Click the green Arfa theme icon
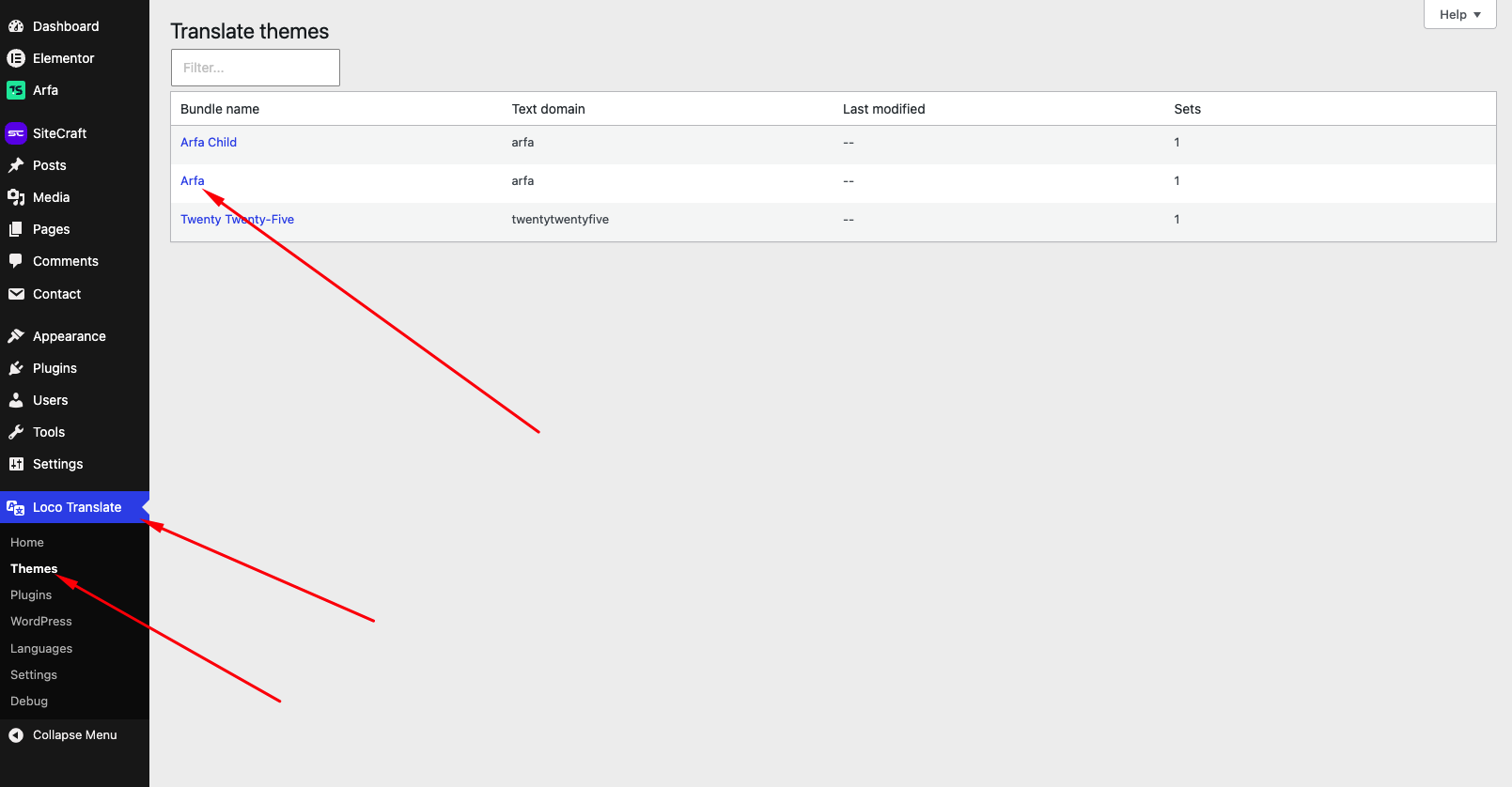Screen dimensions: 1512x787 click(x=16, y=90)
